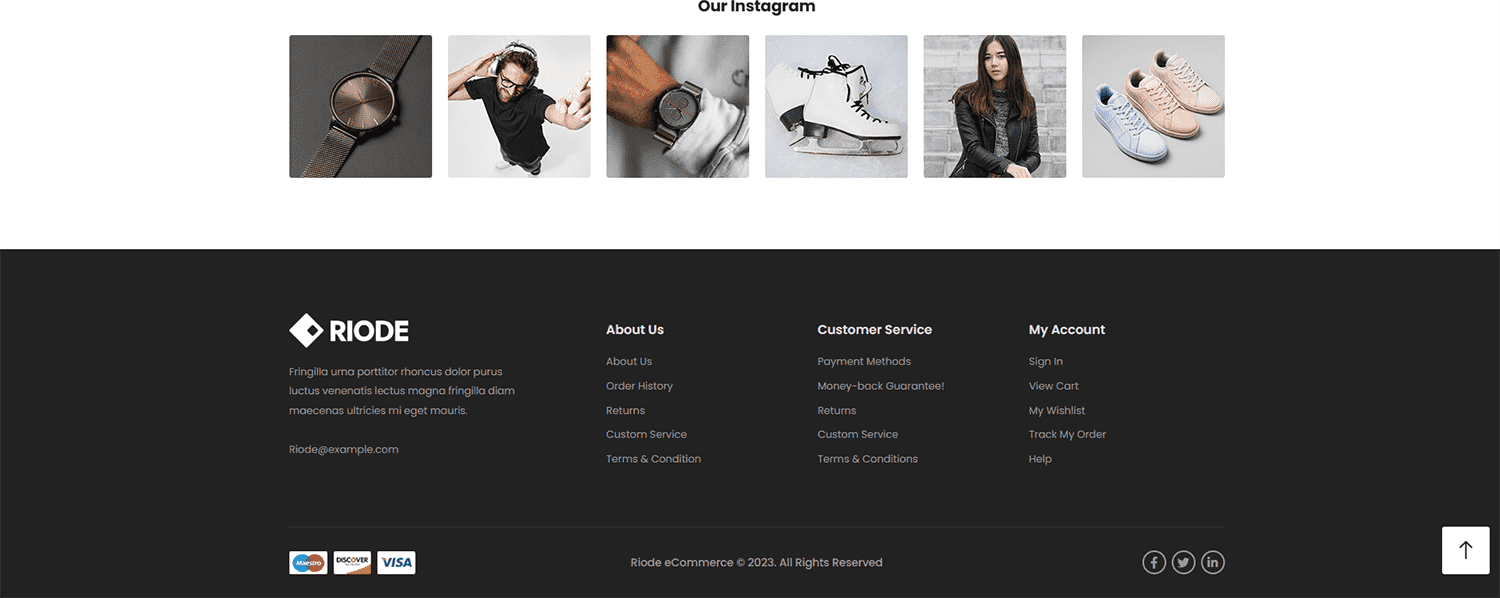Open the Facebook social icon
The width and height of the screenshot is (1500, 598).
[x=1154, y=562]
